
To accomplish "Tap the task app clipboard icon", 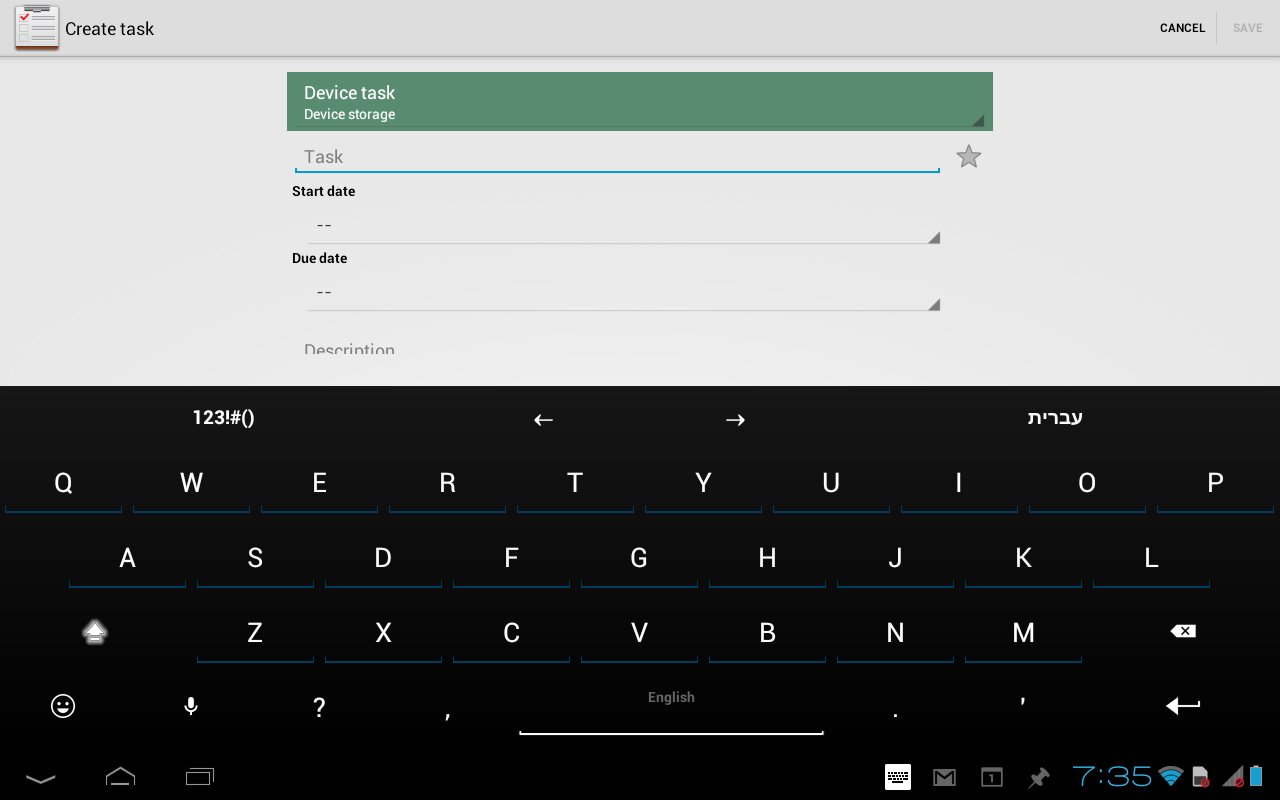I will click(36, 28).
